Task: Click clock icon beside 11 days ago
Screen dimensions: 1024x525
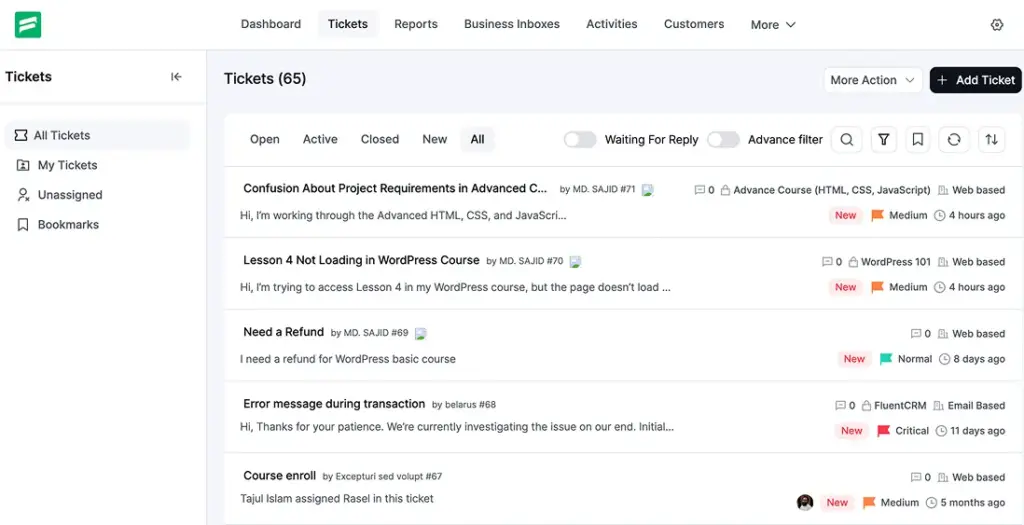Action: tap(941, 431)
